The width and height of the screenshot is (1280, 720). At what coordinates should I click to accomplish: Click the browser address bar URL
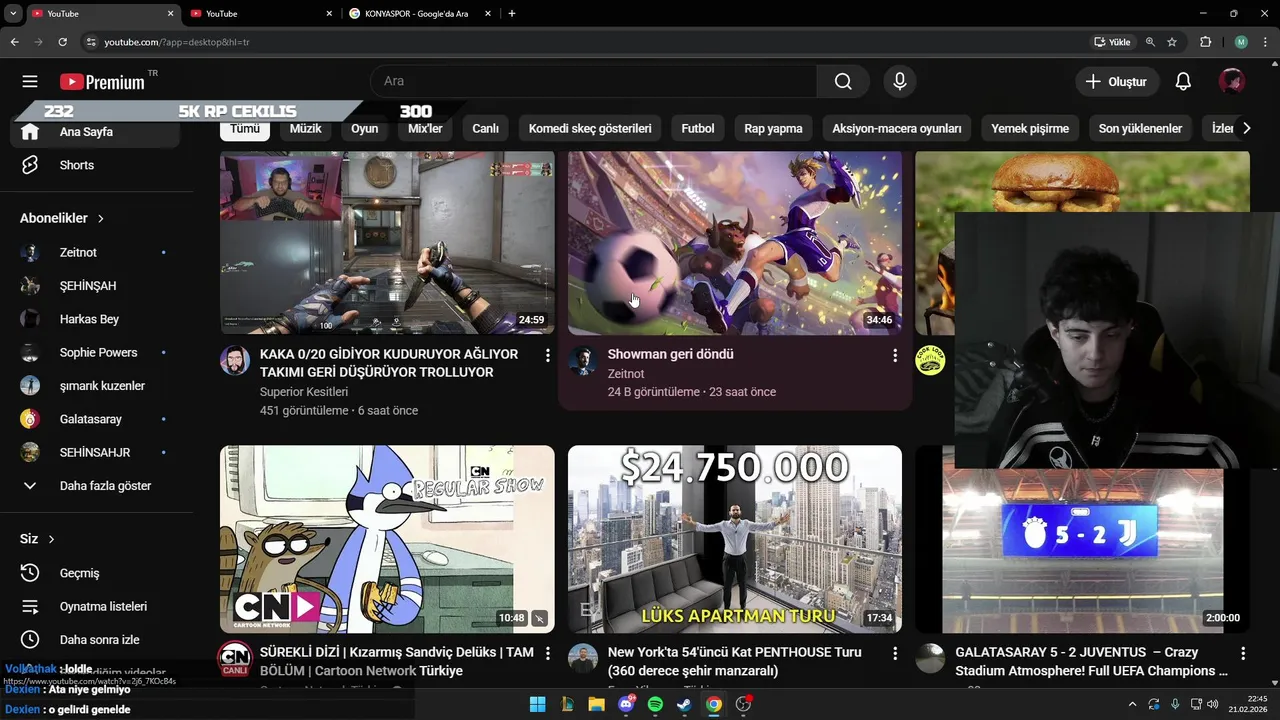177,42
